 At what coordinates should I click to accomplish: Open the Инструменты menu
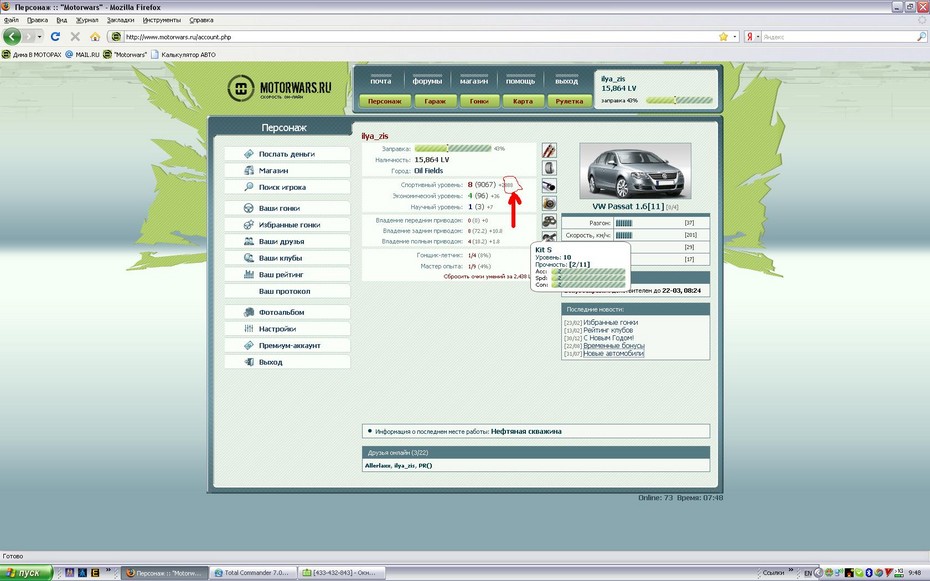pyautogui.click(x=162, y=20)
